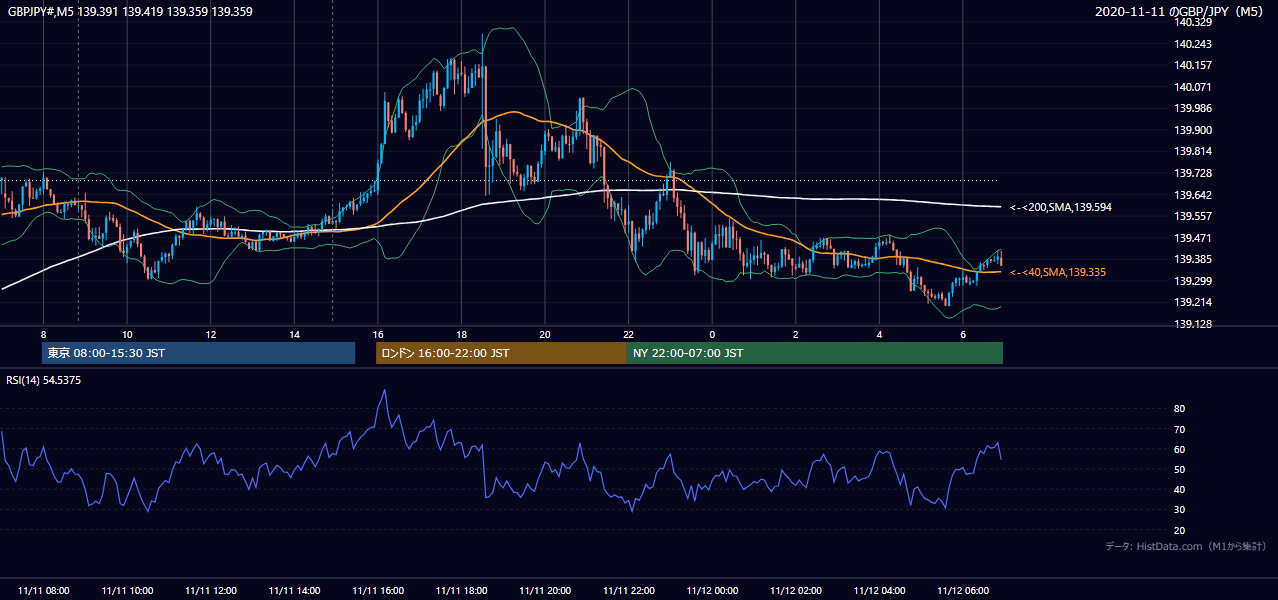Screen dimensions: 1278x600
Task: Click the 140.157 price axis value
Action: pyautogui.click(x=1193, y=66)
